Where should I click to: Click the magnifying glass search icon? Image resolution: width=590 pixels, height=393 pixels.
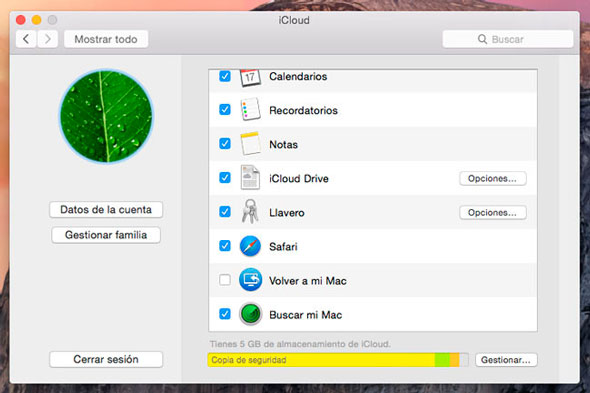pos(482,39)
